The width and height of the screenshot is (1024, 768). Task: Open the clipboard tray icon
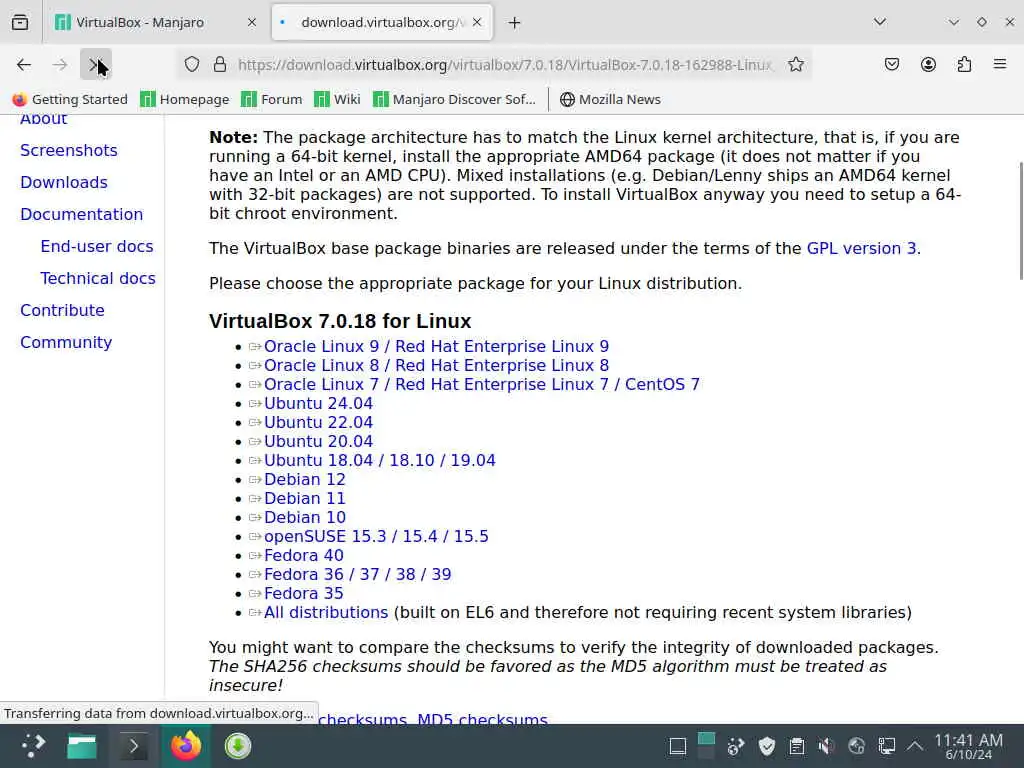click(x=796, y=746)
